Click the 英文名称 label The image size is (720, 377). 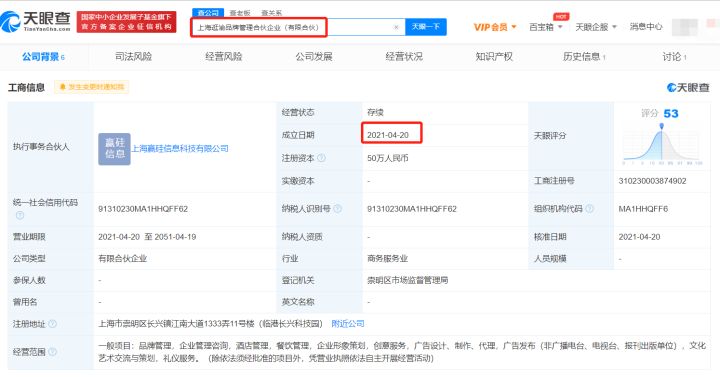point(298,302)
